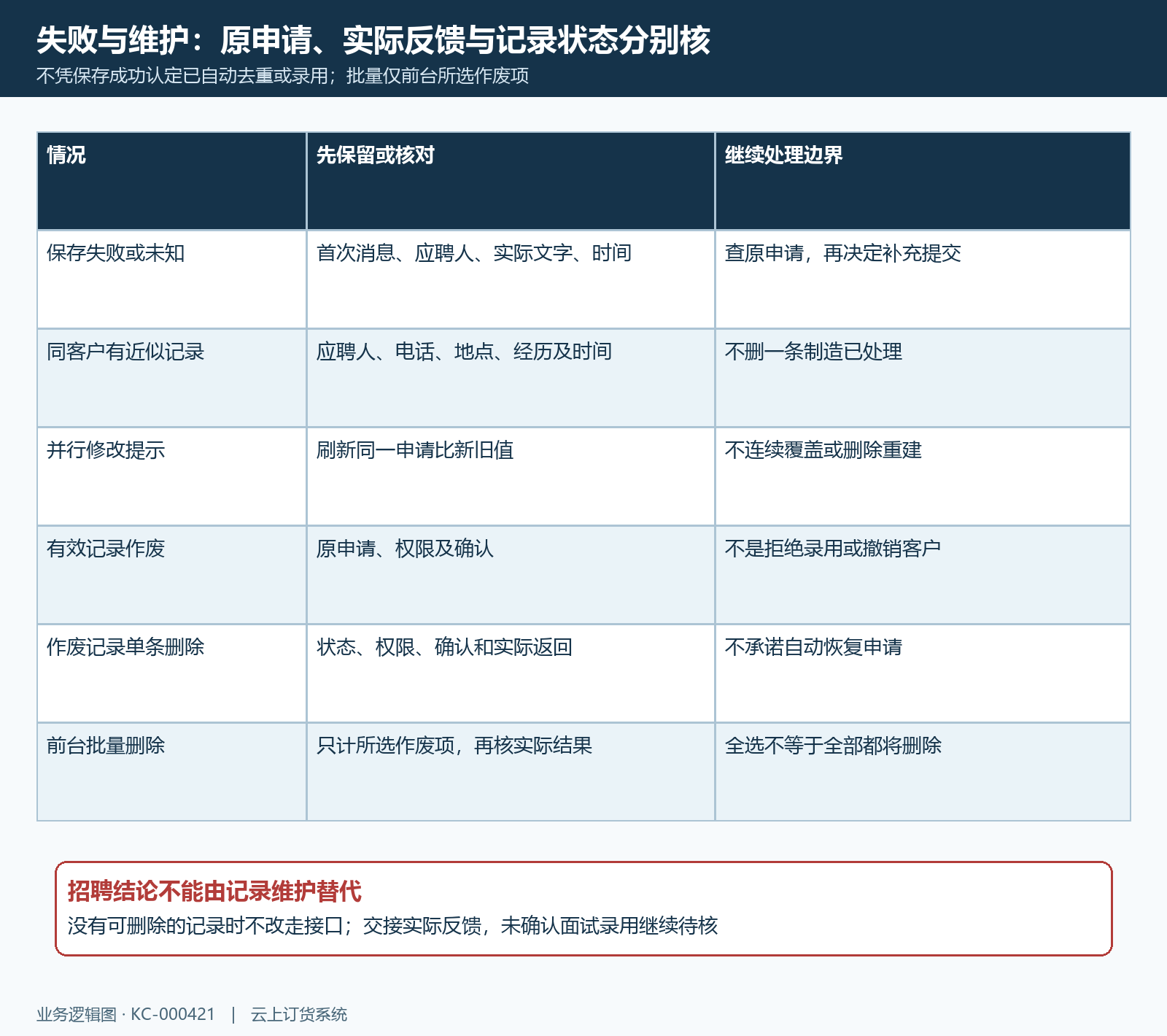Click the subtitle starting 不凭保存成功认定
The height and width of the screenshot is (1036, 1167).
282,76
